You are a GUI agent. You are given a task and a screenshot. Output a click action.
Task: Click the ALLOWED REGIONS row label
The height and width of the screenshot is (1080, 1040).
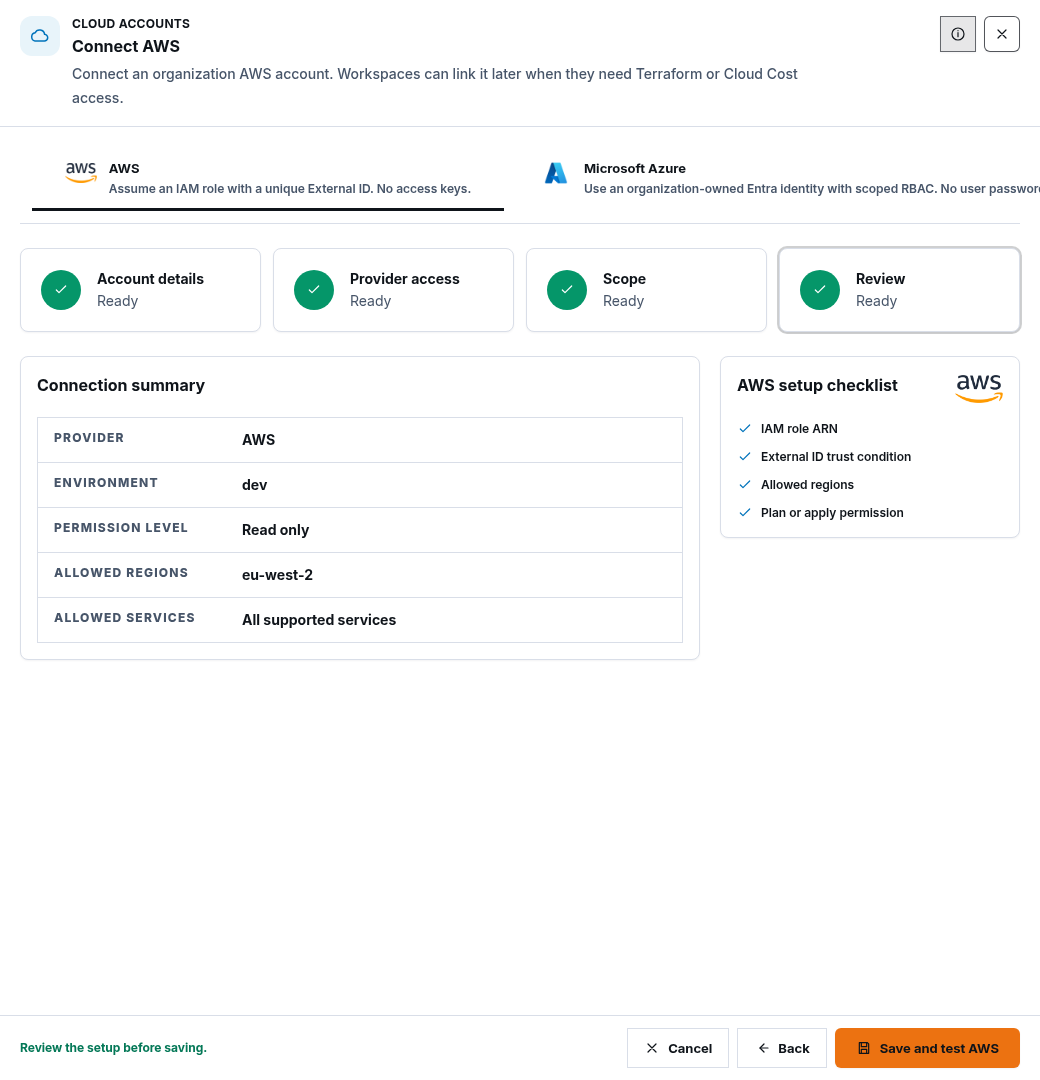pos(121,573)
